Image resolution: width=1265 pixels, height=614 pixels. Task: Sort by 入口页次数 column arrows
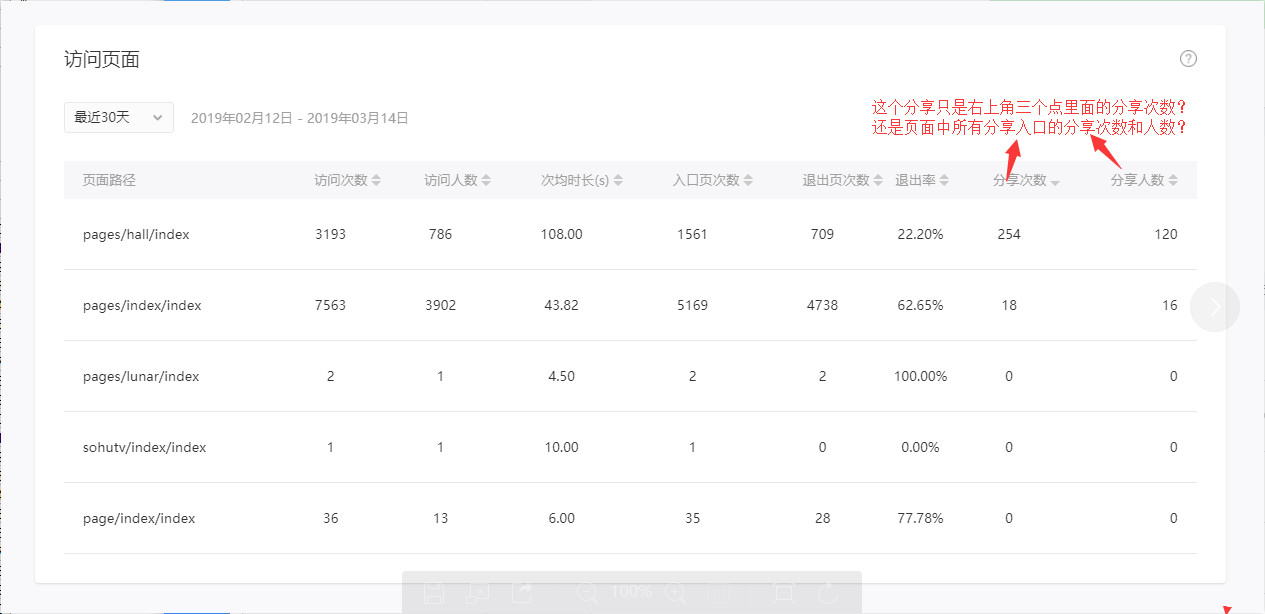point(748,181)
